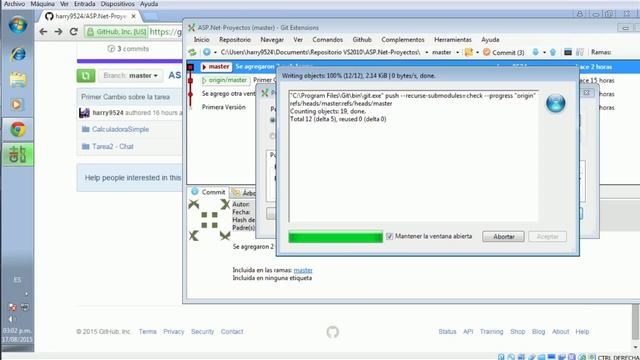This screenshot has width=640, height=360.
Task: Open the Git bash console icon
Action: [x=568, y=52]
